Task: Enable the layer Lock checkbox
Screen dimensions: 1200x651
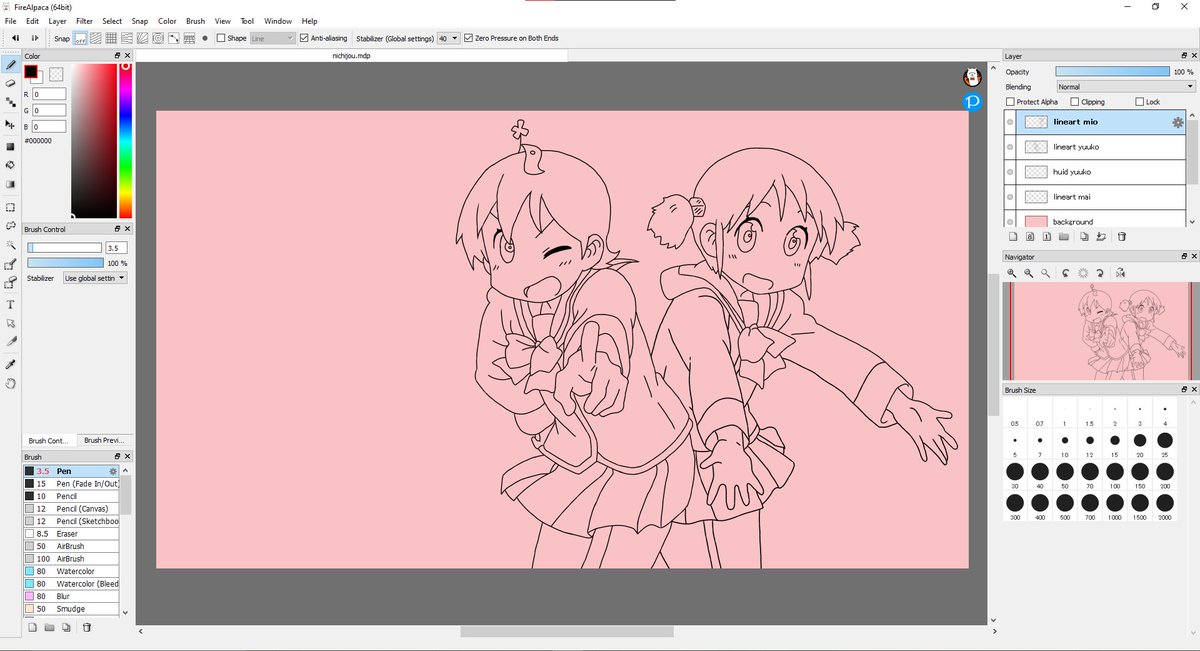Action: [1140, 102]
